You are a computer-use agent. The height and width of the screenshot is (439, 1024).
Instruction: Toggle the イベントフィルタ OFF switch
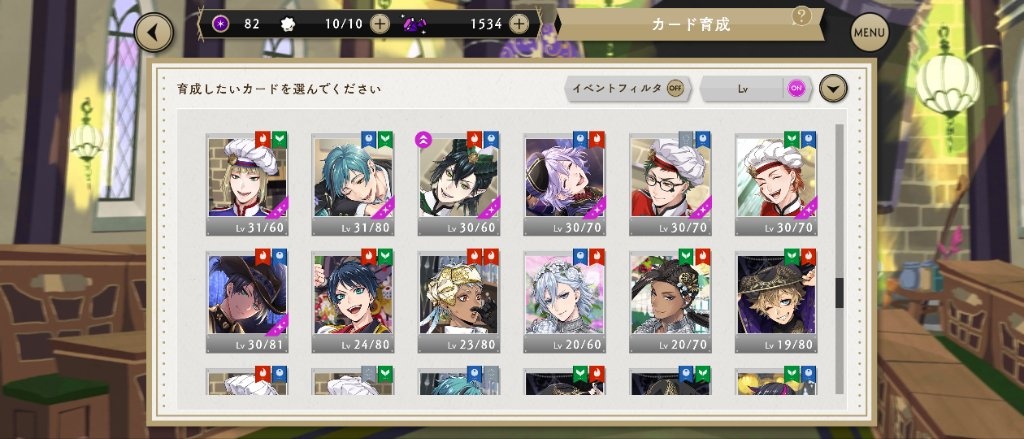pyautogui.click(x=675, y=88)
